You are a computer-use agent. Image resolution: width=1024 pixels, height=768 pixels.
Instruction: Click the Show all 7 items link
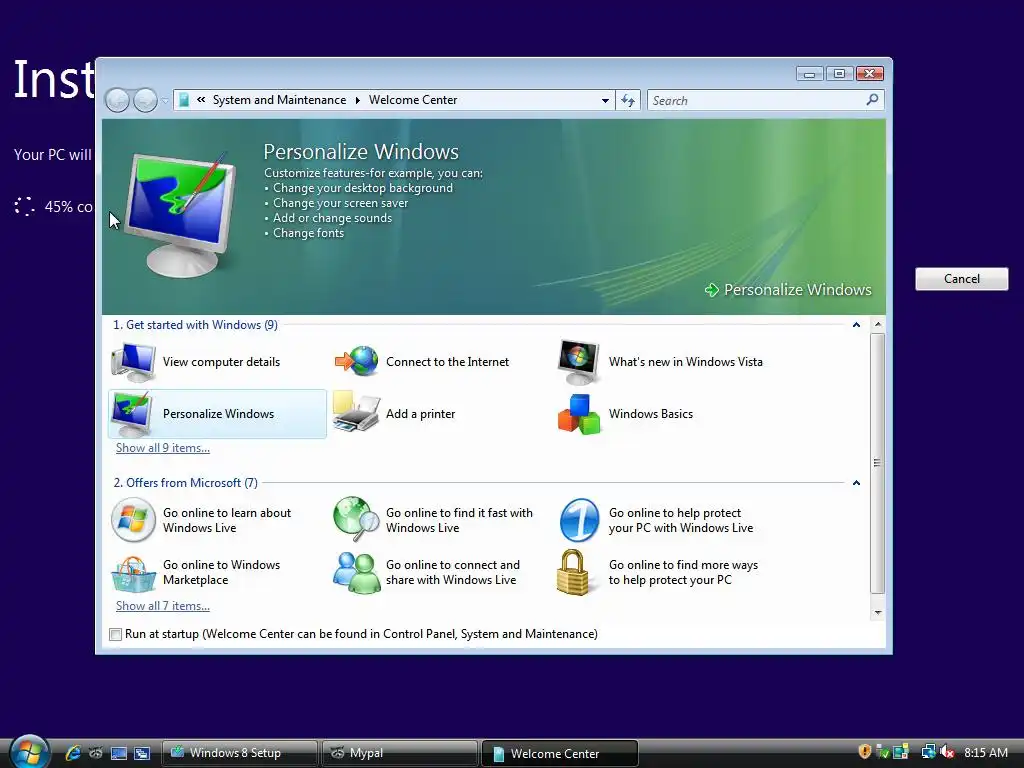coord(163,606)
